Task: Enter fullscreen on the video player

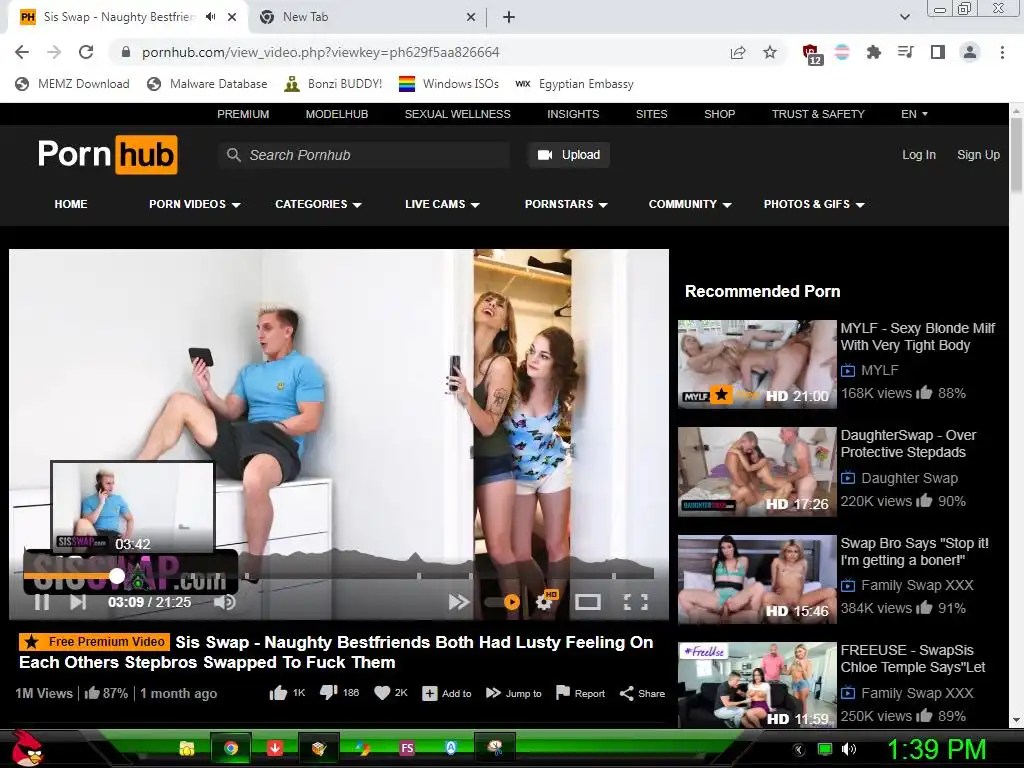Action: 635,602
